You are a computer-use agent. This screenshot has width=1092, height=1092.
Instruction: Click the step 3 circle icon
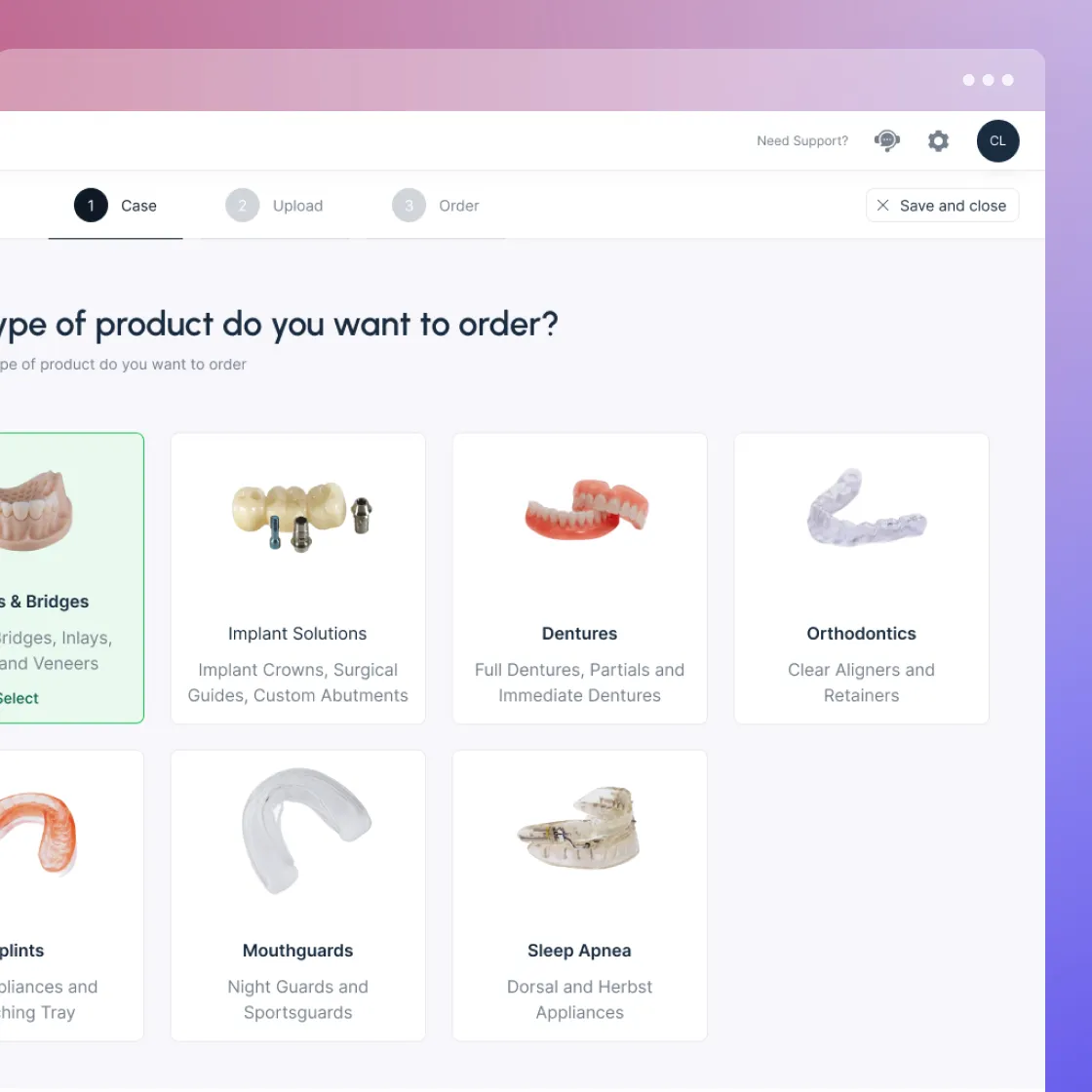point(409,206)
